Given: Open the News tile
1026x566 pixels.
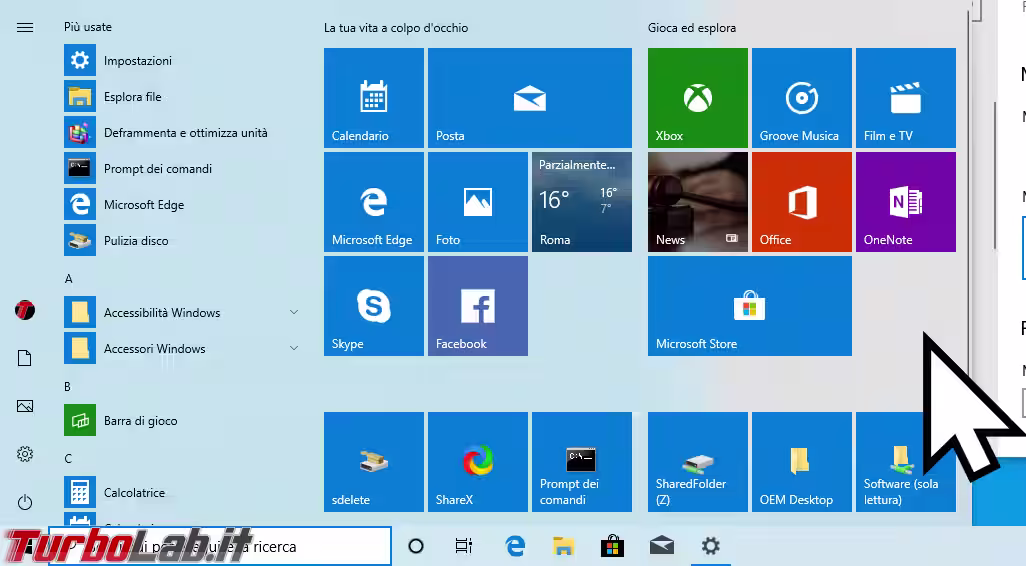Looking at the screenshot, I should (x=698, y=202).
